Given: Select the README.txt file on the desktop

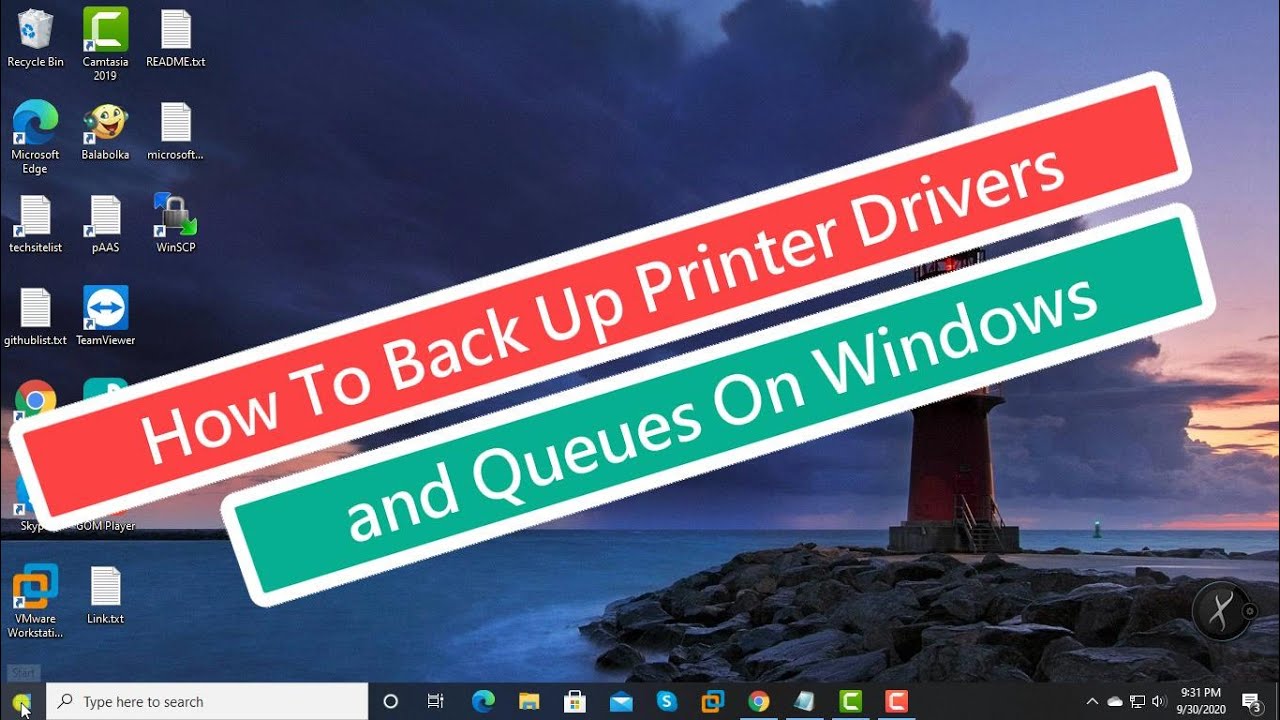Looking at the screenshot, I should tap(176, 38).
